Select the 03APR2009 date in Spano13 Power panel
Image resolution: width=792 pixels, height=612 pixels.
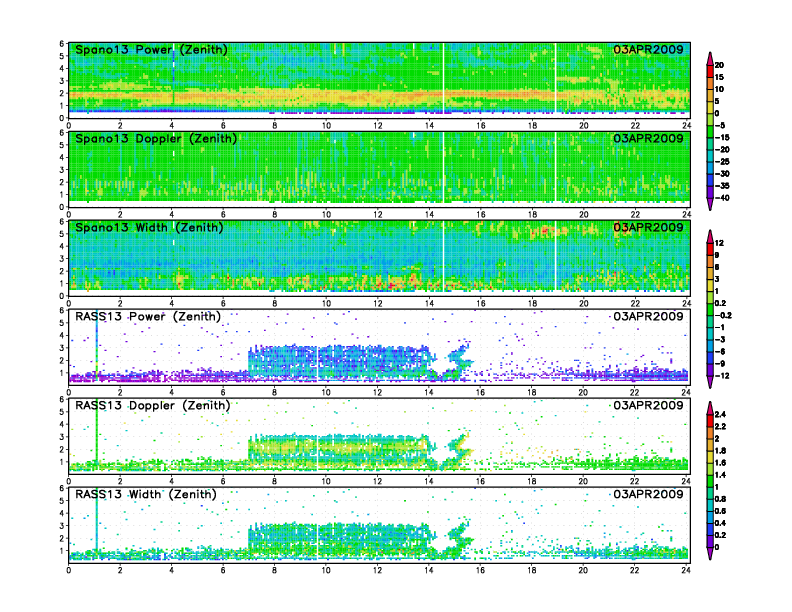pyautogui.click(x=648, y=49)
